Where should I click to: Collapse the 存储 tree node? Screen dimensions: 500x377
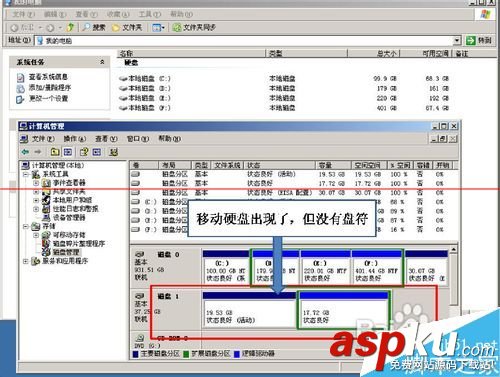coord(25,226)
